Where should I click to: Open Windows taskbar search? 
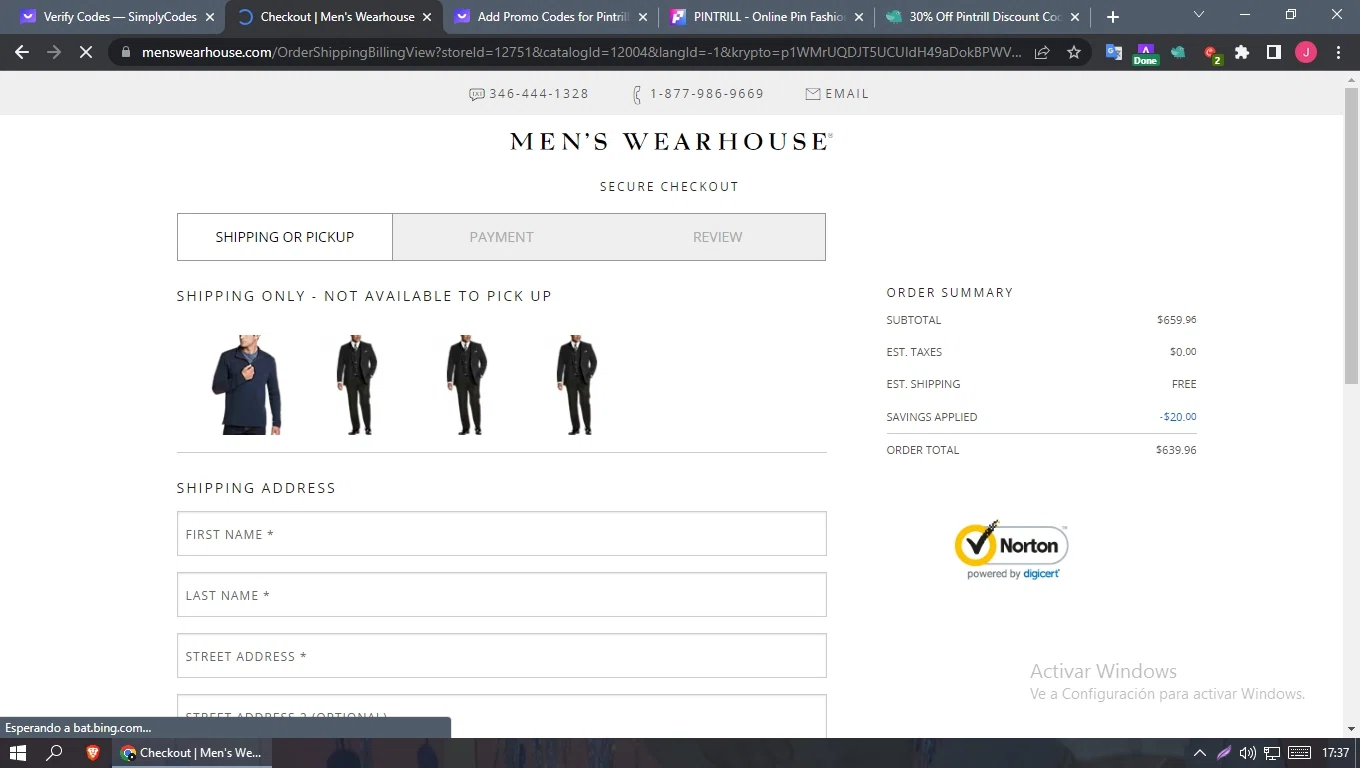pyautogui.click(x=55, y=753)
